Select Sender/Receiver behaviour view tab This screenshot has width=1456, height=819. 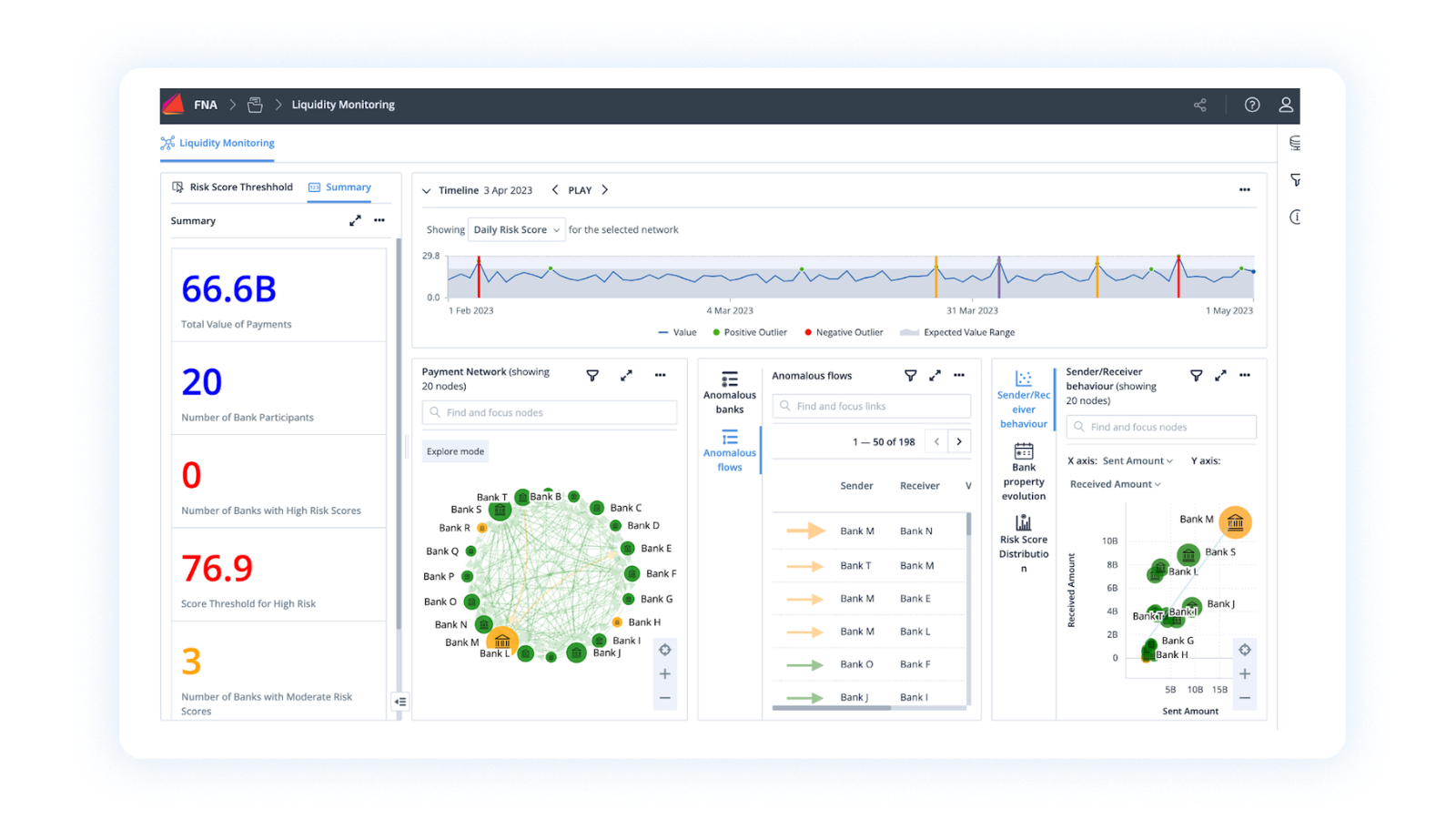click(x=1024, y=400)
